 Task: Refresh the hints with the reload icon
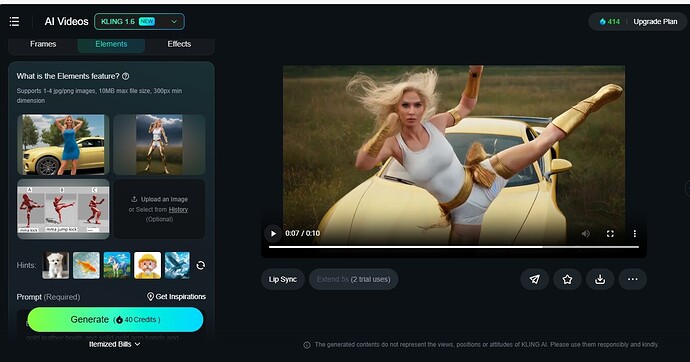(x=201, y=265)
